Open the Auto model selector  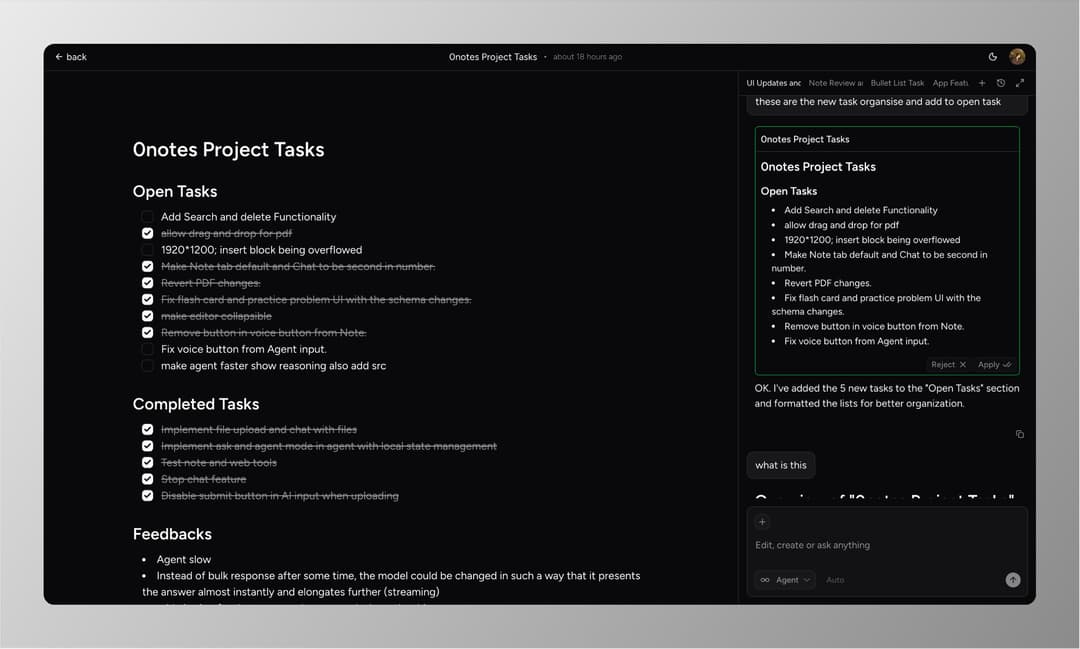click(835, 580)
